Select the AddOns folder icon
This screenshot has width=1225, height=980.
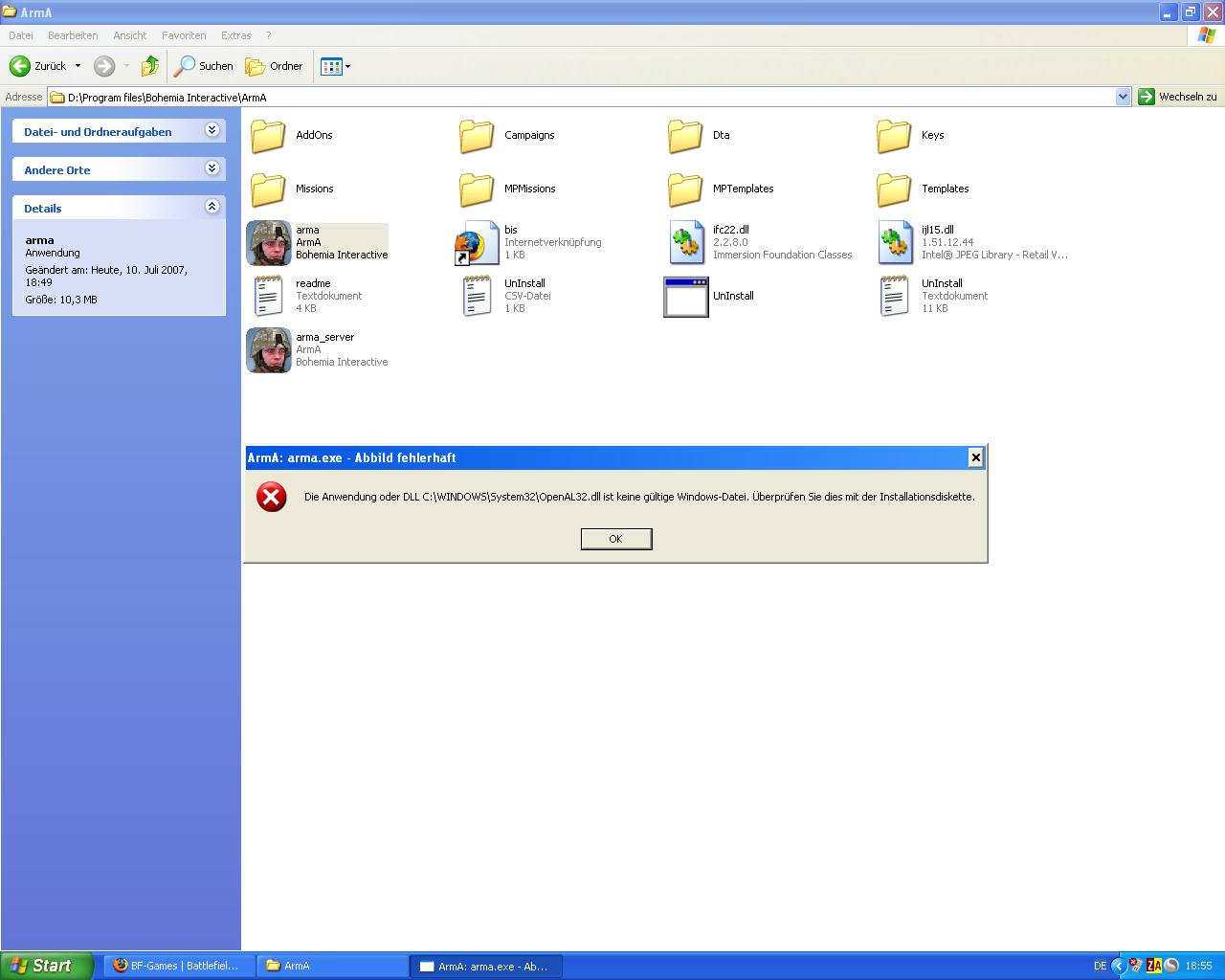coord(268,136)
